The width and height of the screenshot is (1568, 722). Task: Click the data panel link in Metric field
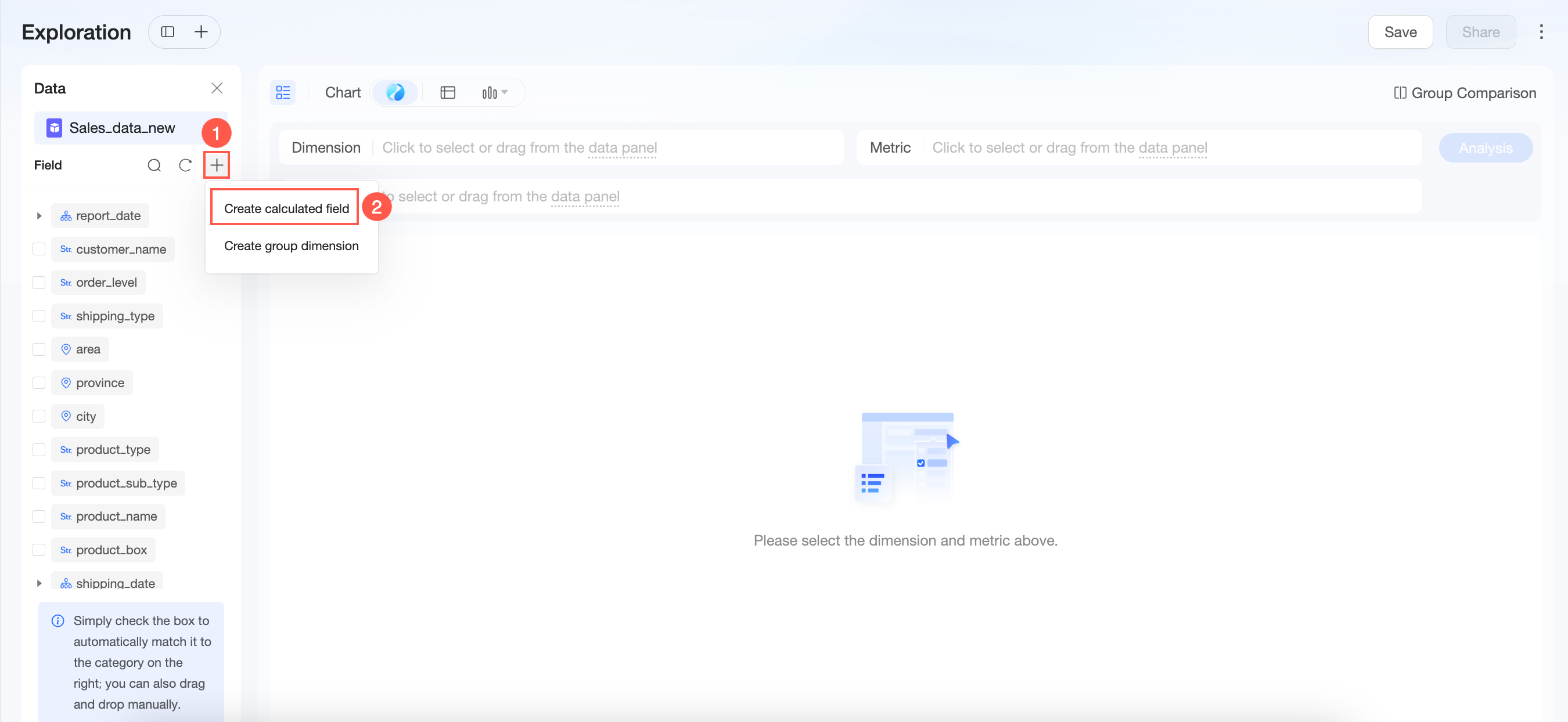pyautogui.click(x=1173, y=148)
